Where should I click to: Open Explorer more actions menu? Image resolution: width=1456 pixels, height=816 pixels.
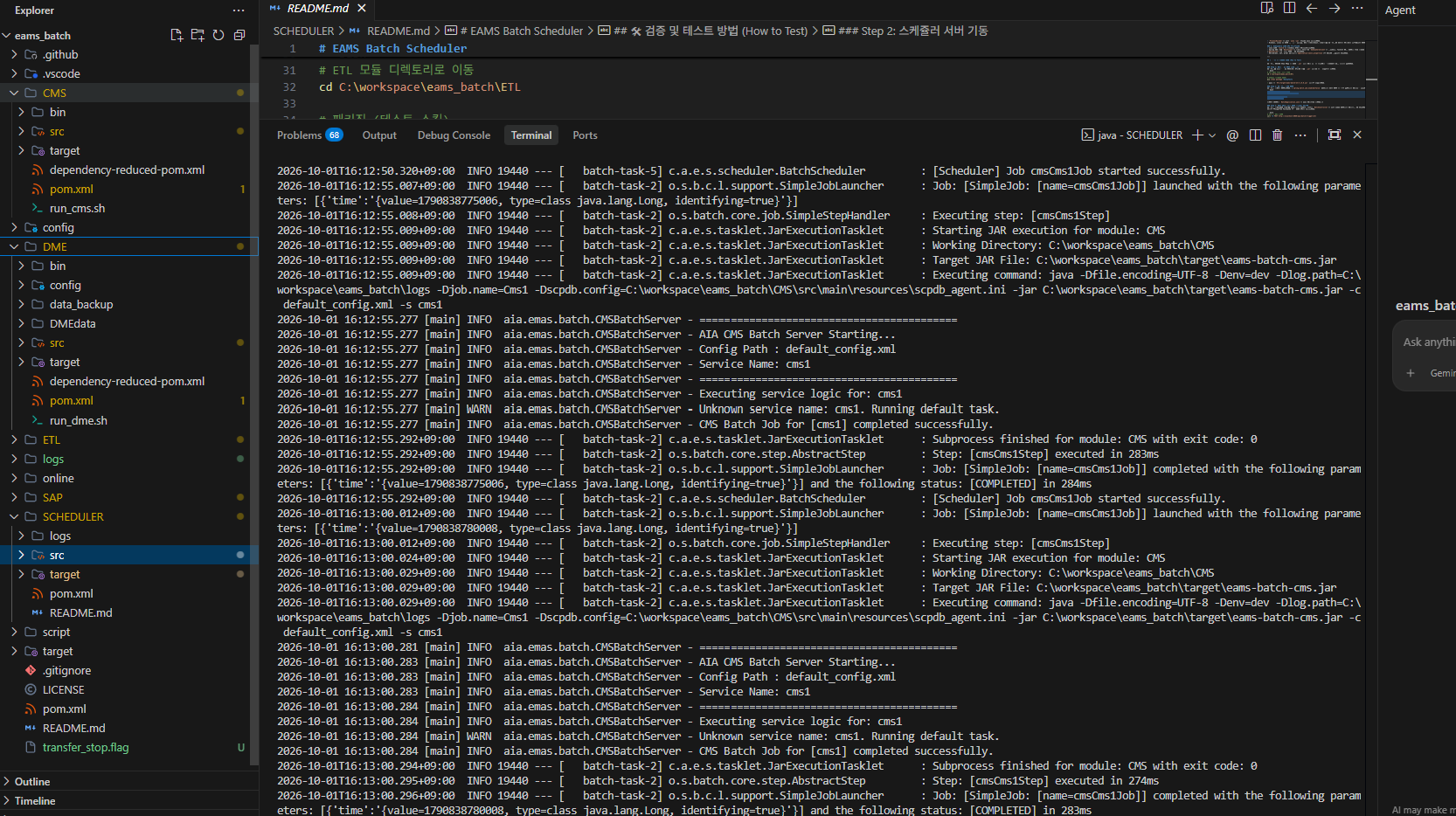click(239, 10)
